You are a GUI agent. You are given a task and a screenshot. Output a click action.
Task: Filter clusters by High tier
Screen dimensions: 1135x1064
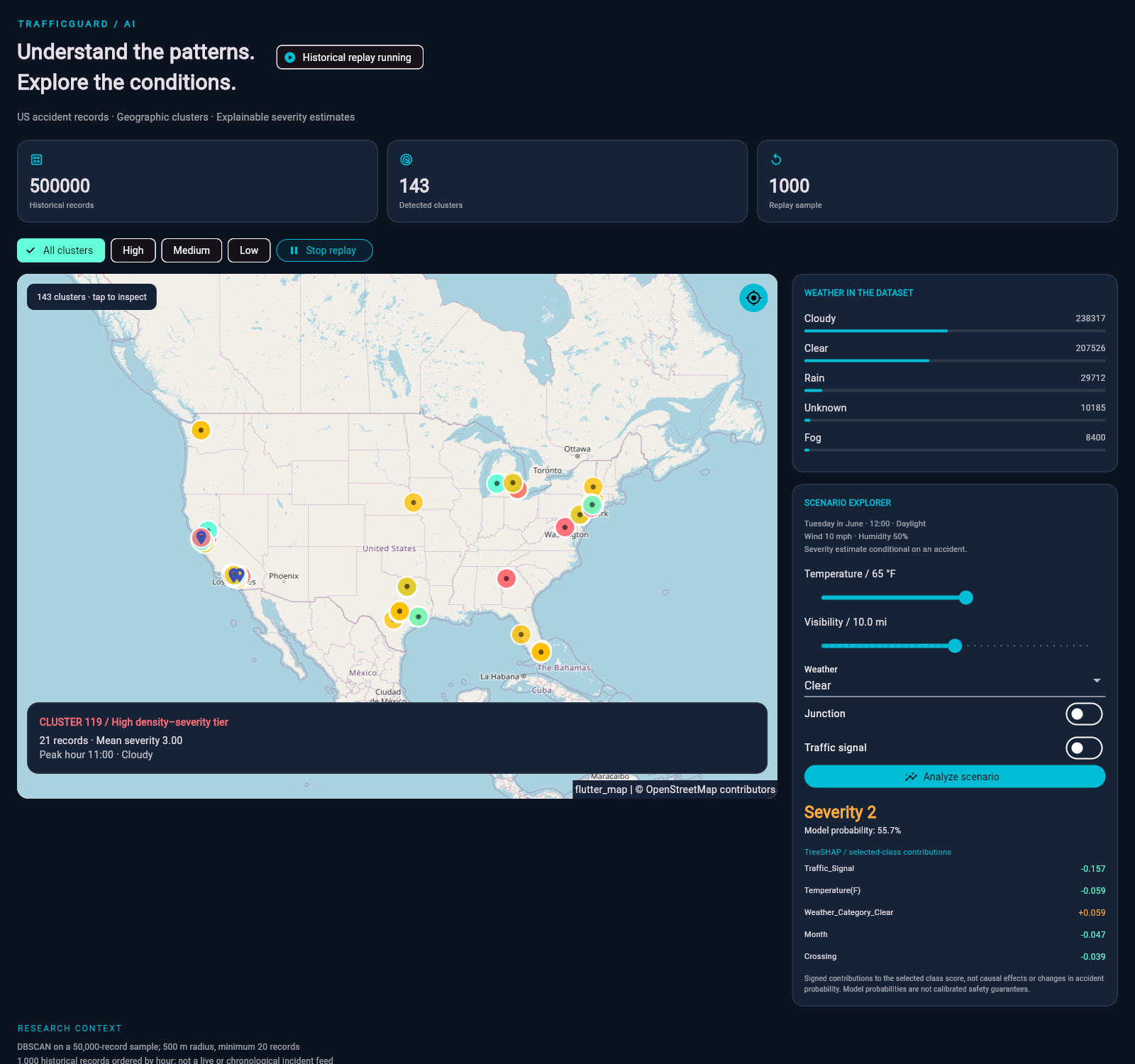click(x=133, y=250)
